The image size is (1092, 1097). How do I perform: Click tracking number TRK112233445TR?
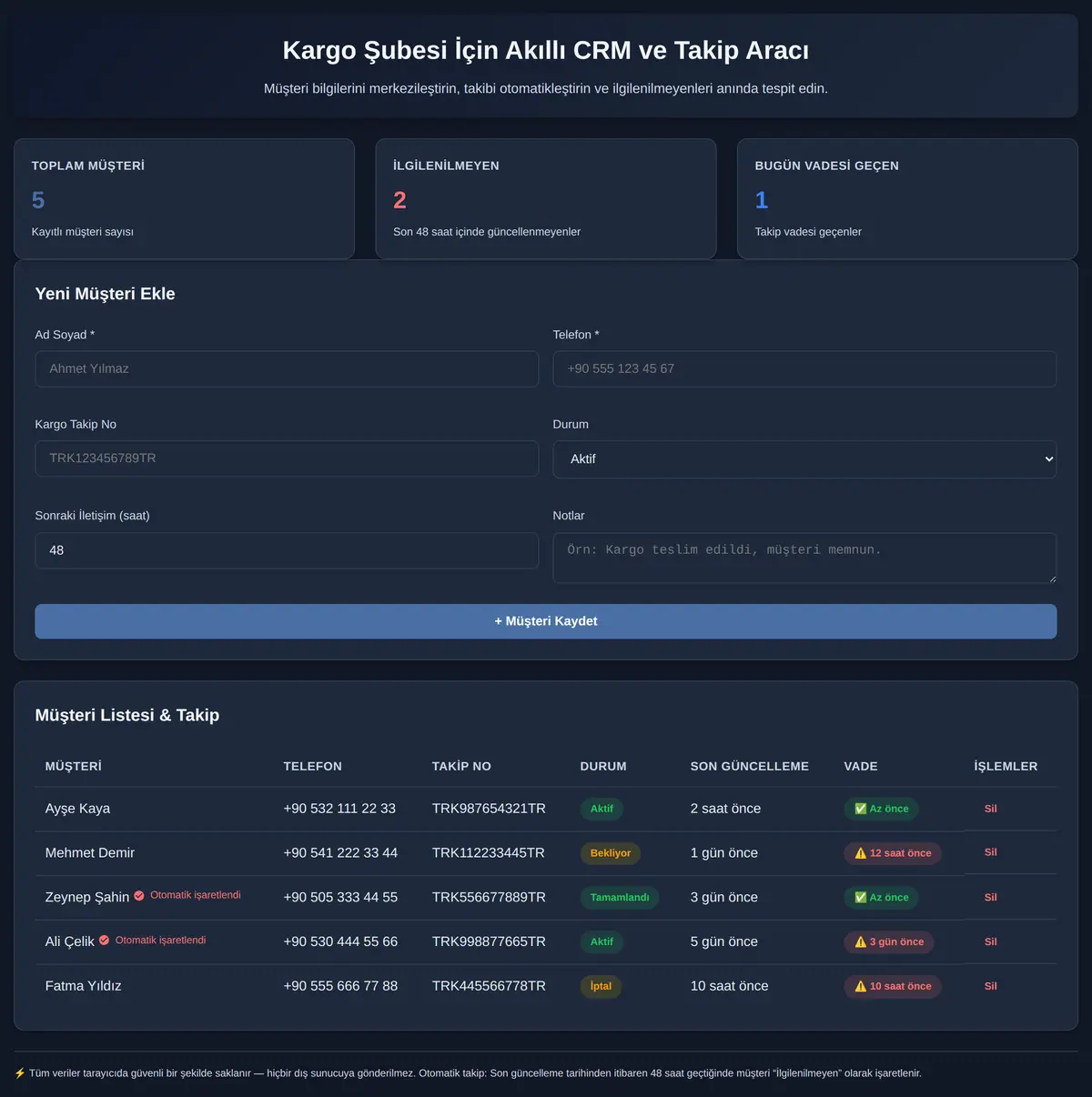pyautogui.click(x=489, y=853)
